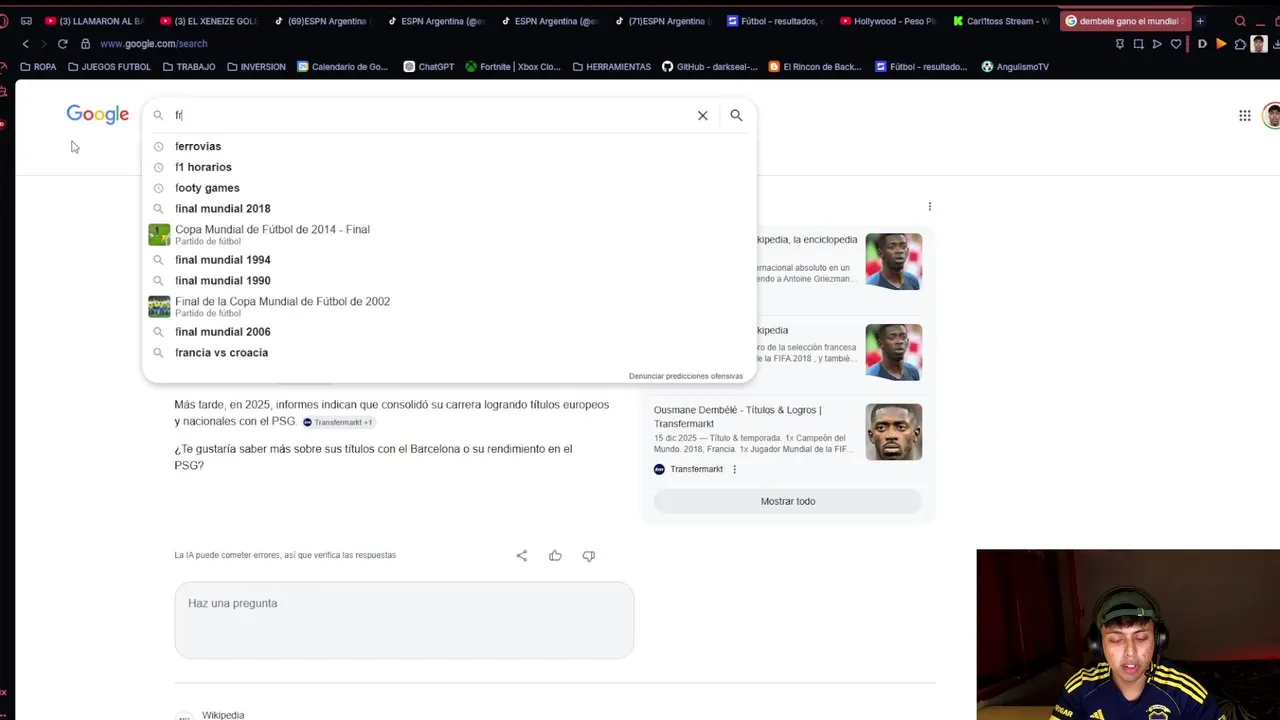The image size is (1280, 720).
Task: Open the Google apps grid
Action: tap(1245, 115)
